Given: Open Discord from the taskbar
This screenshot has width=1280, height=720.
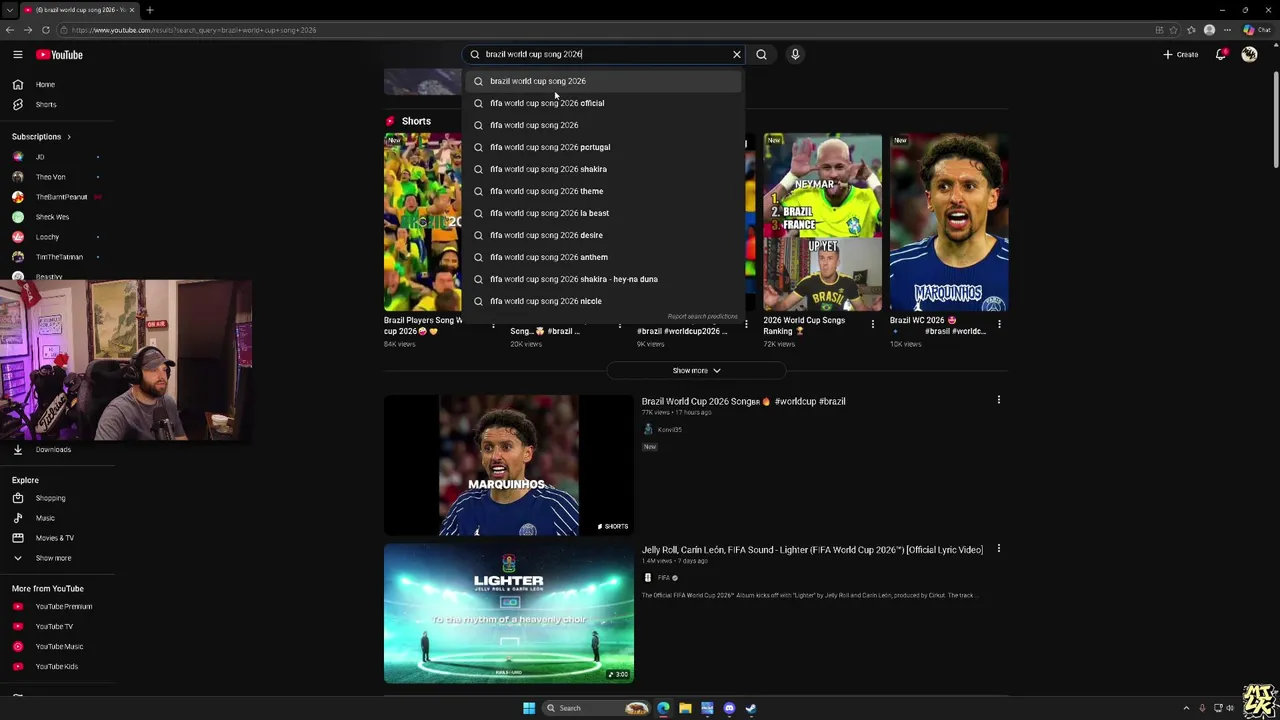Looking at the screenshot, I should click(x=729, y=708).
